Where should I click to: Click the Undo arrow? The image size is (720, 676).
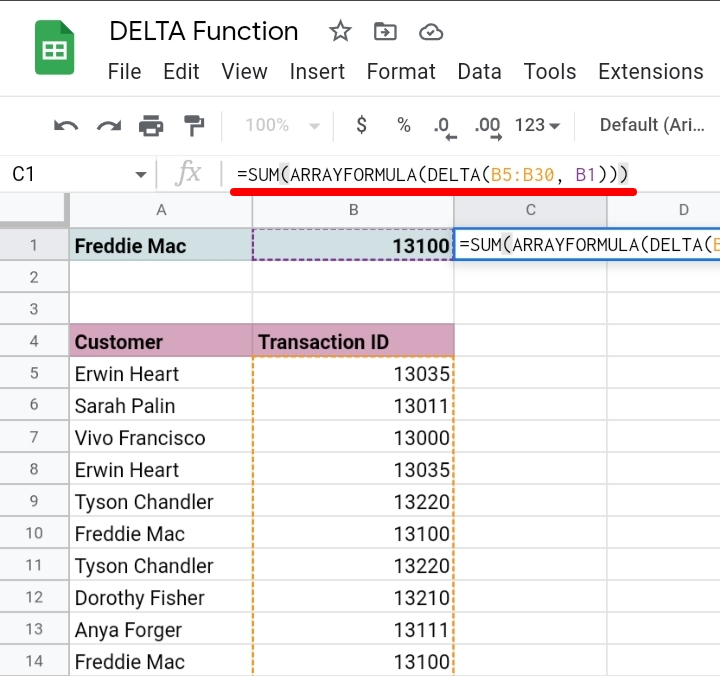coord(66,125)
